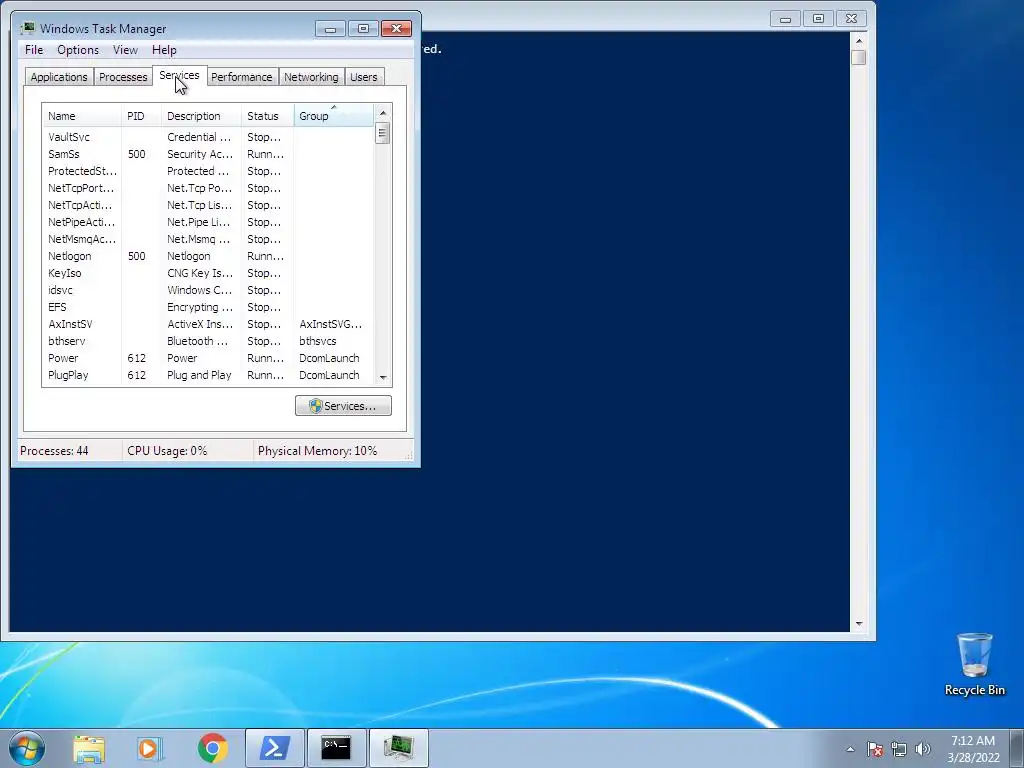
Task: Select the idsvc service row
Action: pyautogui.click(x=208, y=290)
